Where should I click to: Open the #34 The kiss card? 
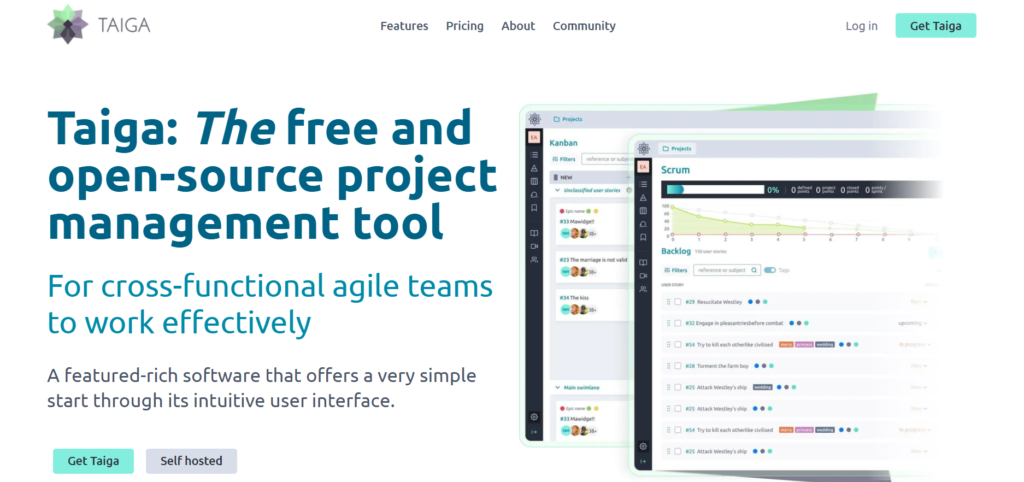tap(593, 304)
